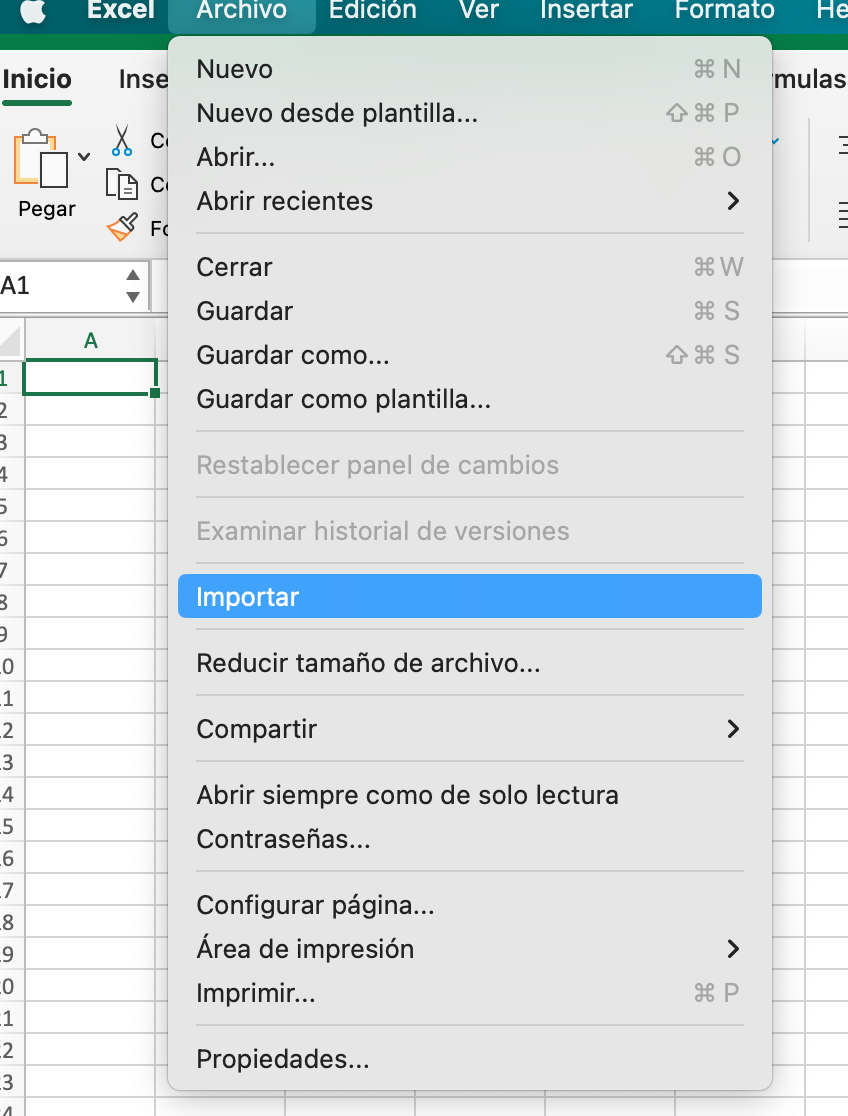Expand Abrir recientes submenu
Screen dimensions: 848x1116
coord(470,201)
